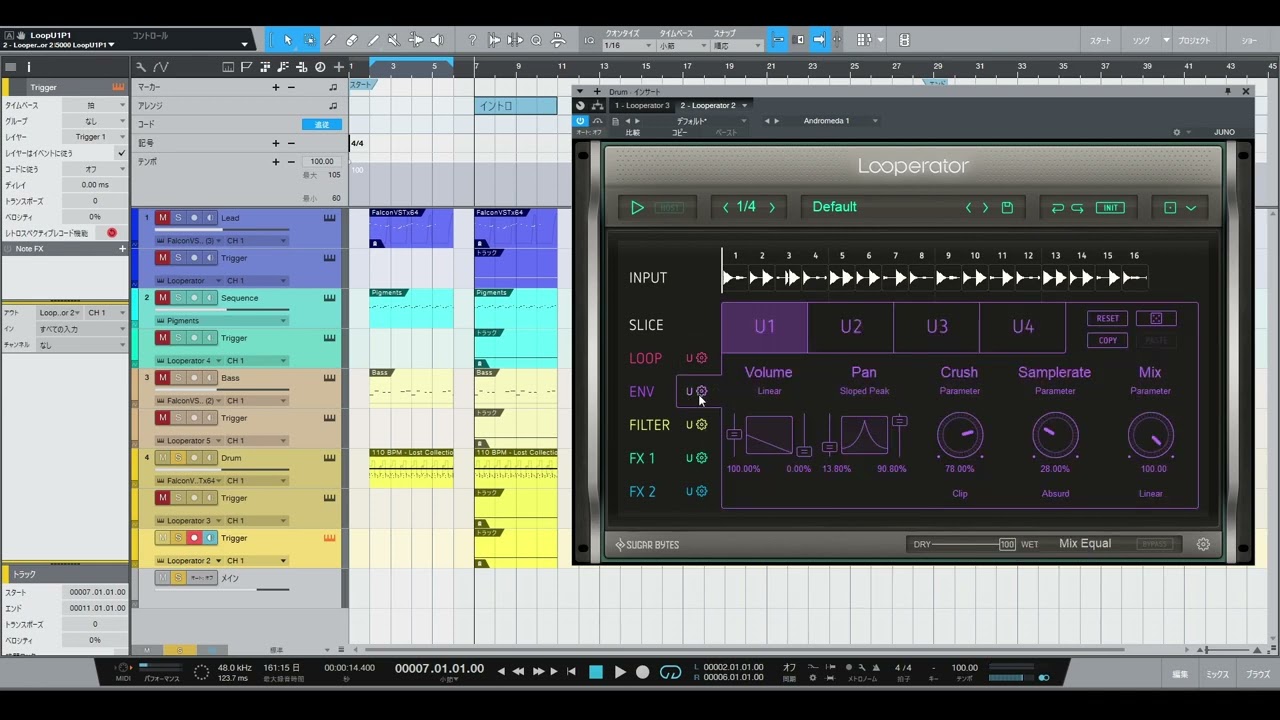Open the question mark help tool
The width and height of the screenshot is (1280, 720).
(472, 40)
